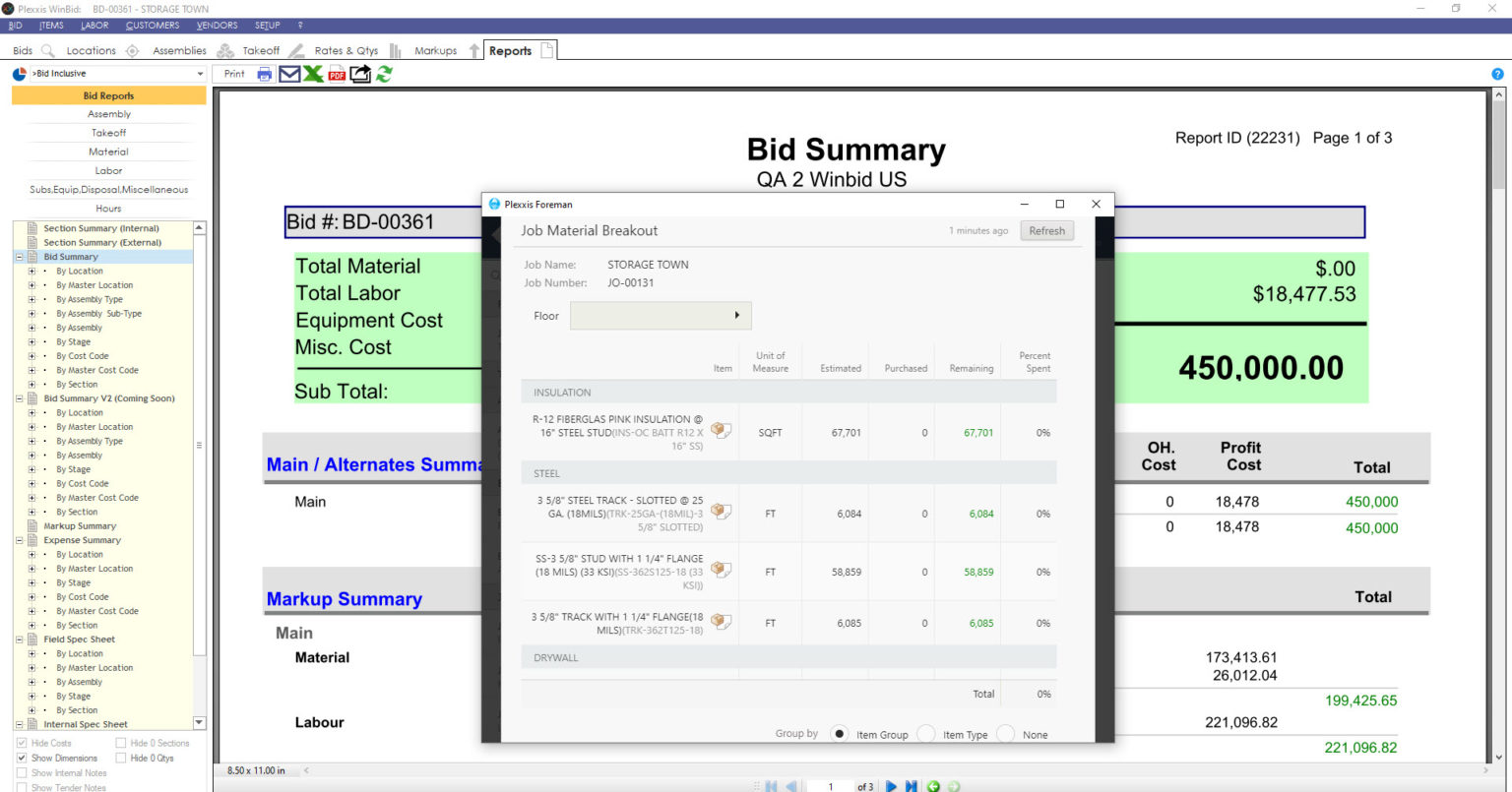The height and width of the screenshot is (792, 1512).
Task: Select the Item Type group-by radio button
Action: tap(926, 734)
